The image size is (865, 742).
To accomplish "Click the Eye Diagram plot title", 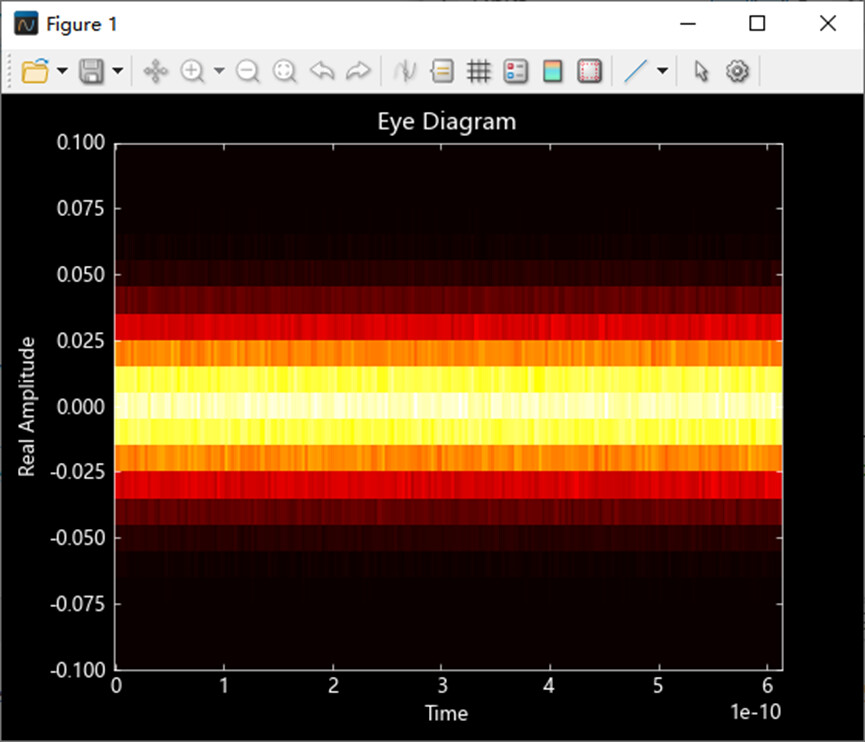I will (447, 122).
